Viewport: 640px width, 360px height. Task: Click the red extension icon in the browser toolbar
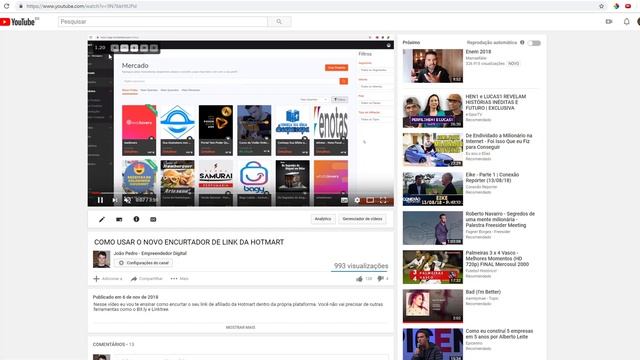(x=628, y=6)
